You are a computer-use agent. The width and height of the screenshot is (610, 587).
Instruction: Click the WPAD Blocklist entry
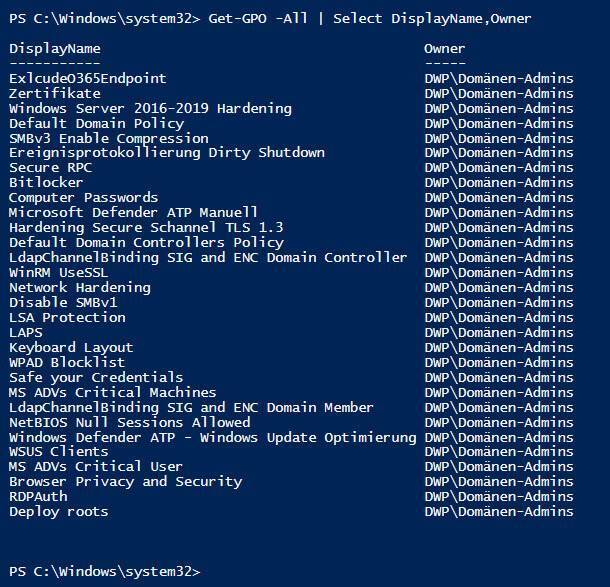coord(66,362)
